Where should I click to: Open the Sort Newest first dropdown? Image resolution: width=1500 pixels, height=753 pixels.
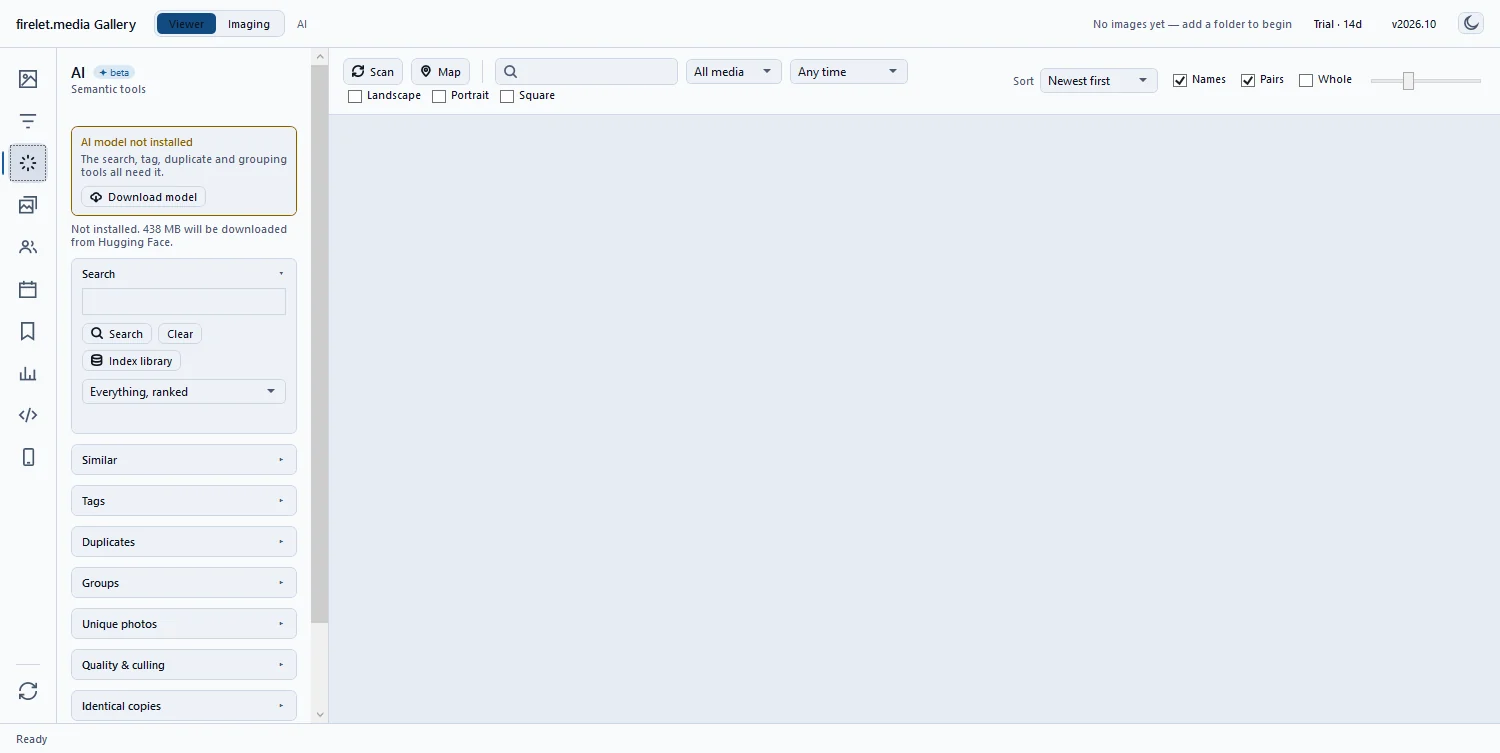tap(1098, 81)
